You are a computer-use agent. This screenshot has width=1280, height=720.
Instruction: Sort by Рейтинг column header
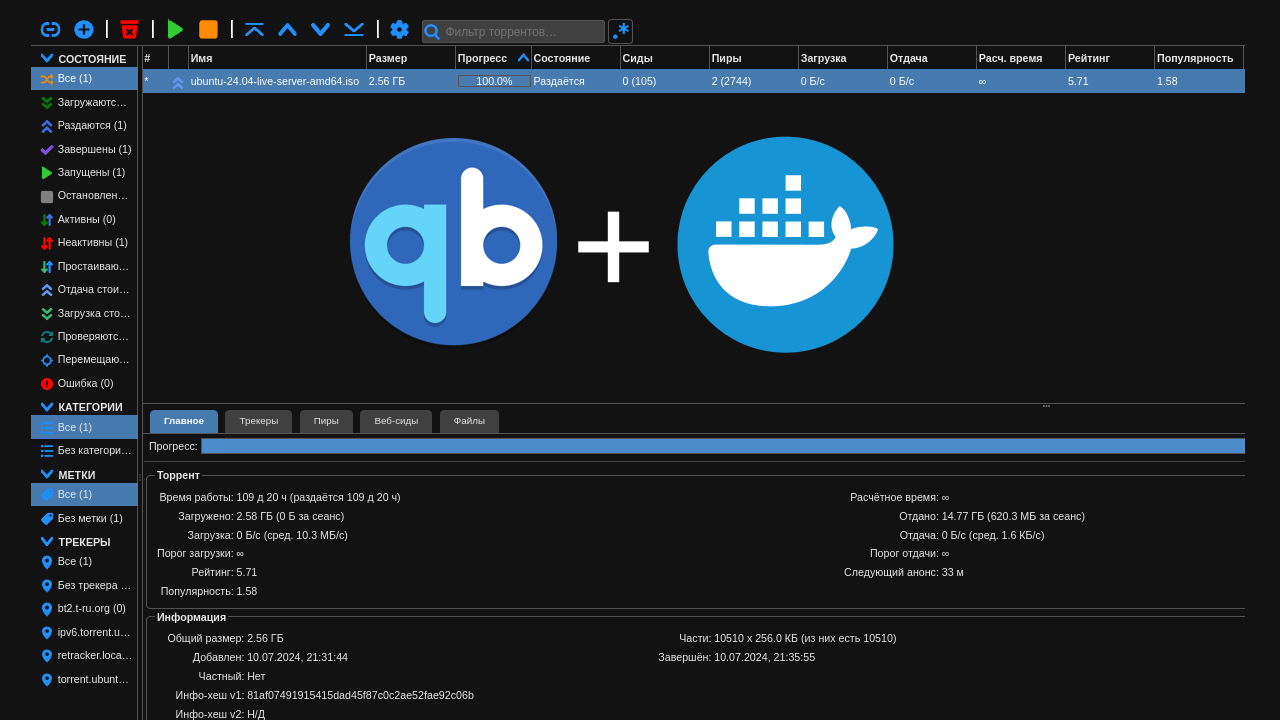pyautogui.click(x=1110, y=58)
